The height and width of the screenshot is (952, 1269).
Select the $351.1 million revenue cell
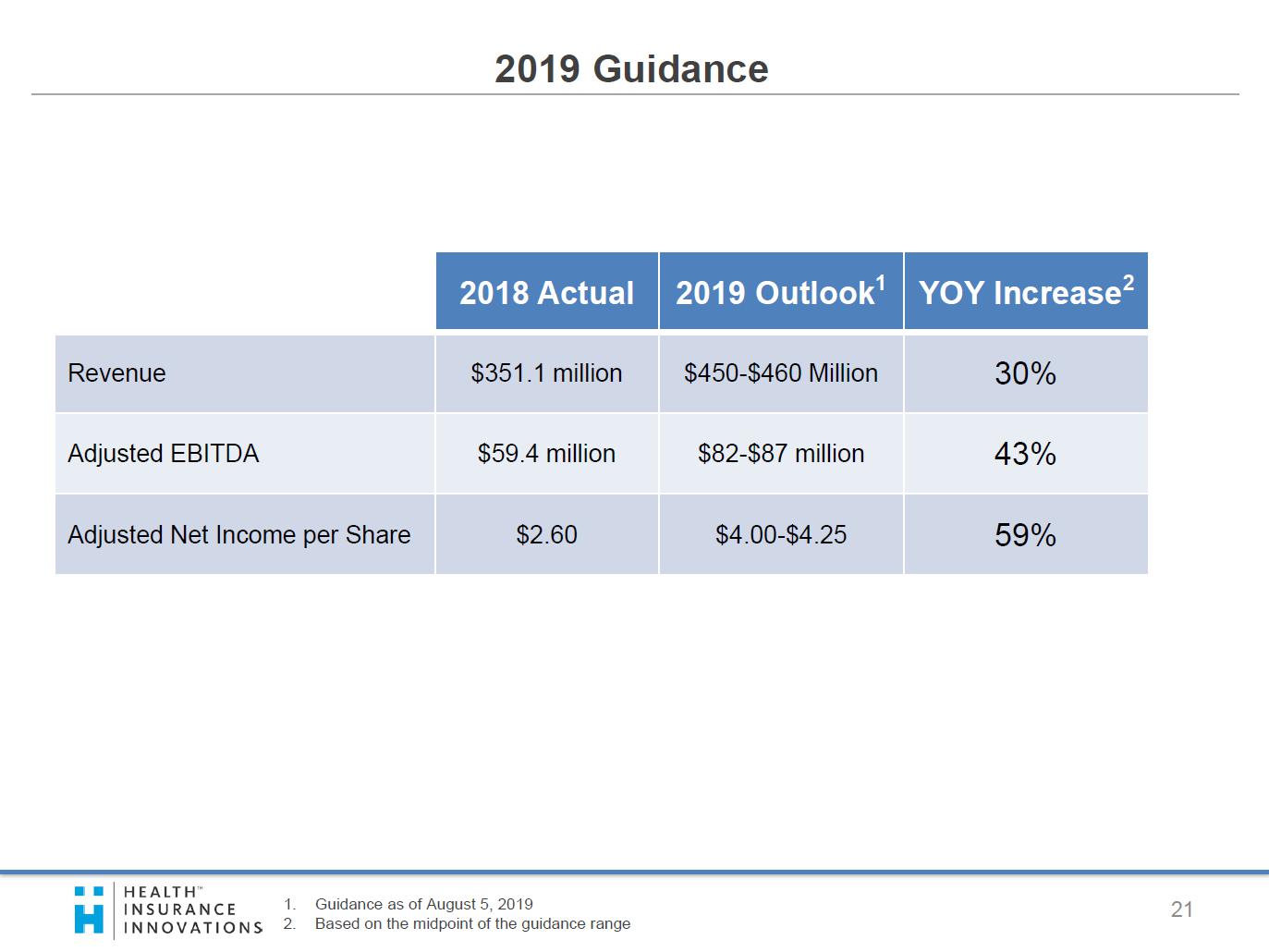point(546,373)
